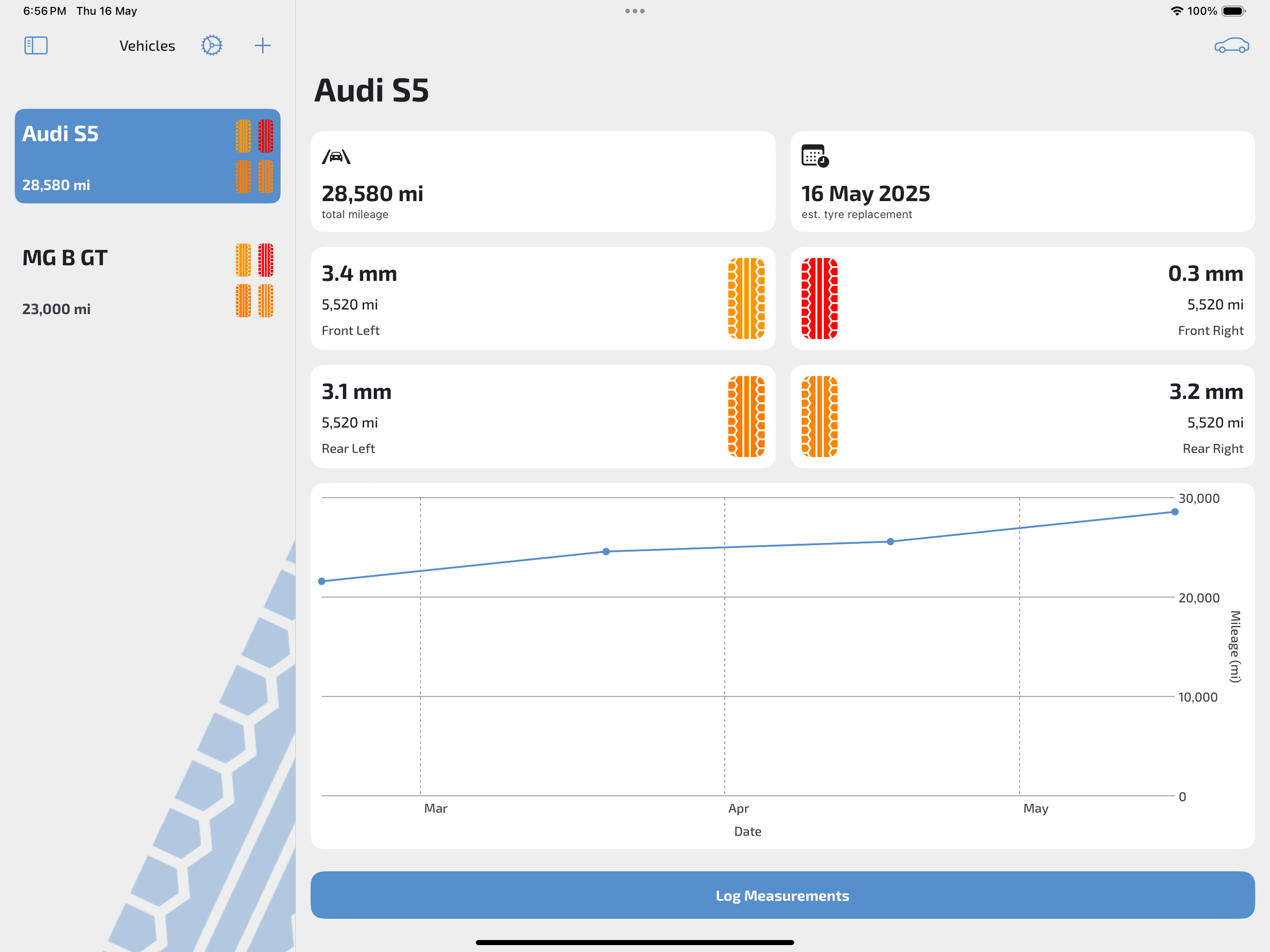
Task: Select the Audi S5 vehicle card
Action: tap(148, 156)
